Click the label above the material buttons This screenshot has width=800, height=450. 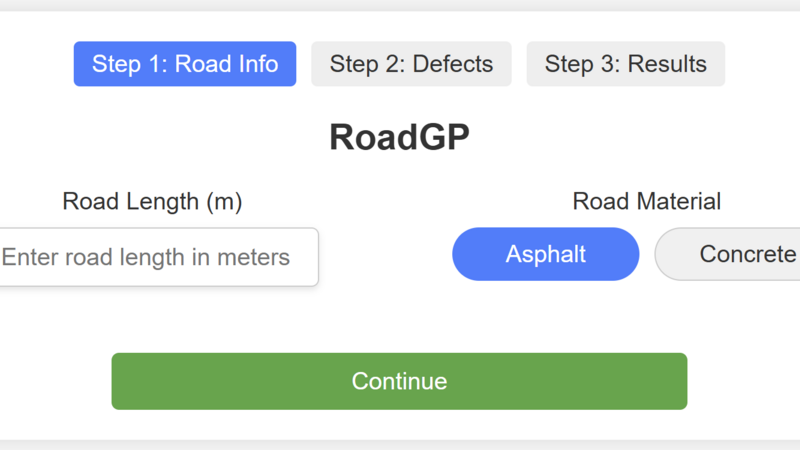click(646, 201)
